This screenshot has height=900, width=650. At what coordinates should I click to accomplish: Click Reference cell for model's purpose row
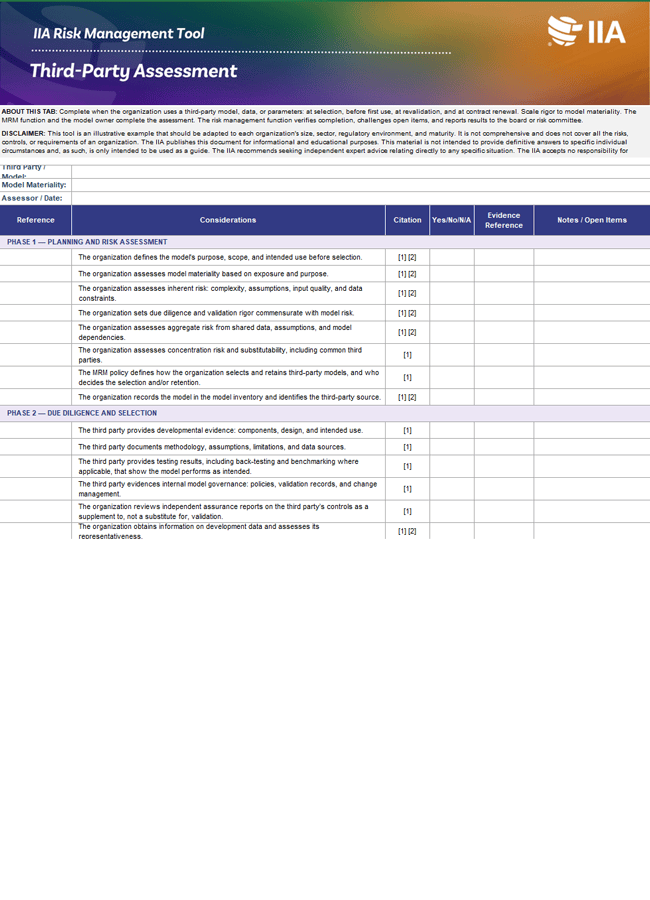(x=36, y=257)
